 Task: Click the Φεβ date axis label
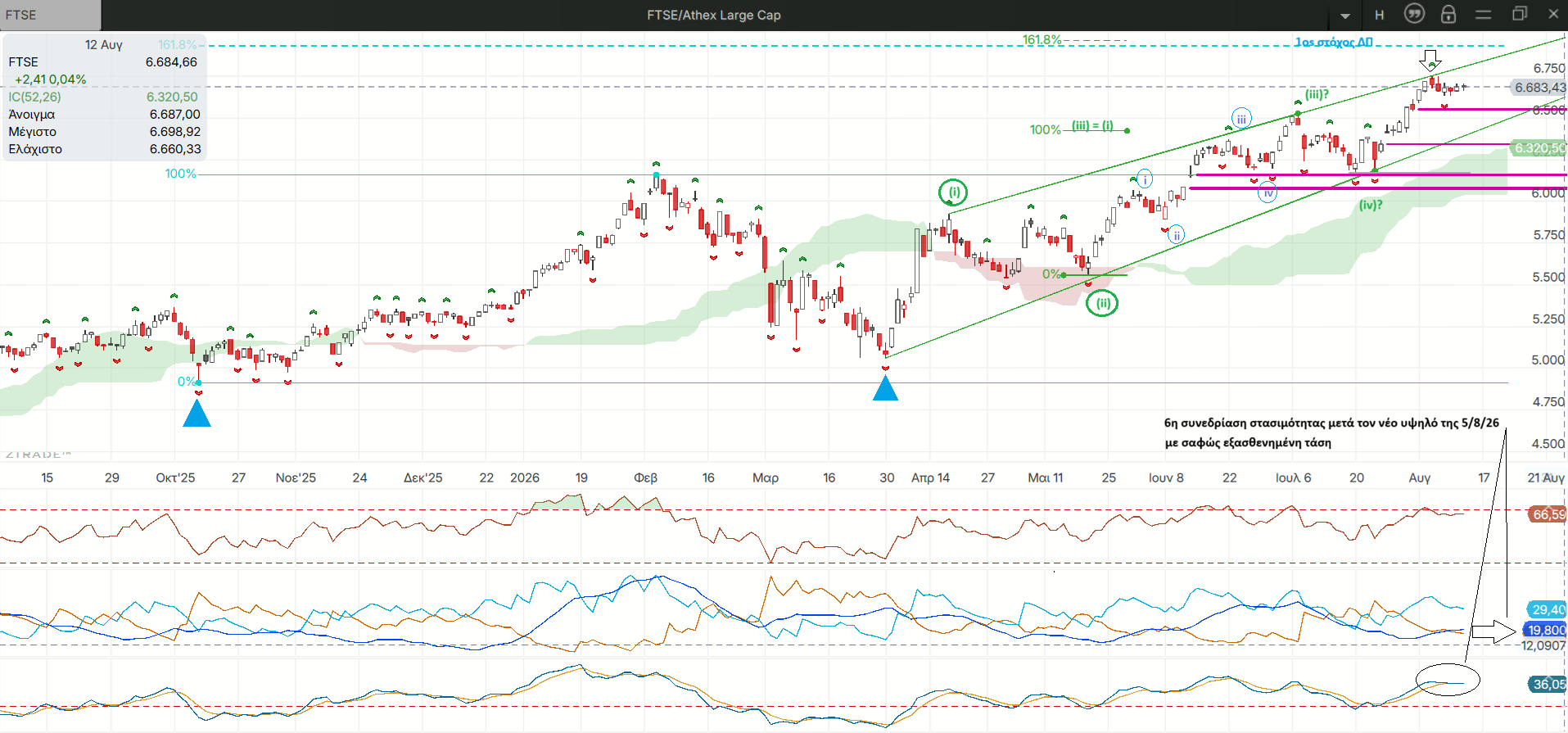pyautogui.click(x=646, y=477)
